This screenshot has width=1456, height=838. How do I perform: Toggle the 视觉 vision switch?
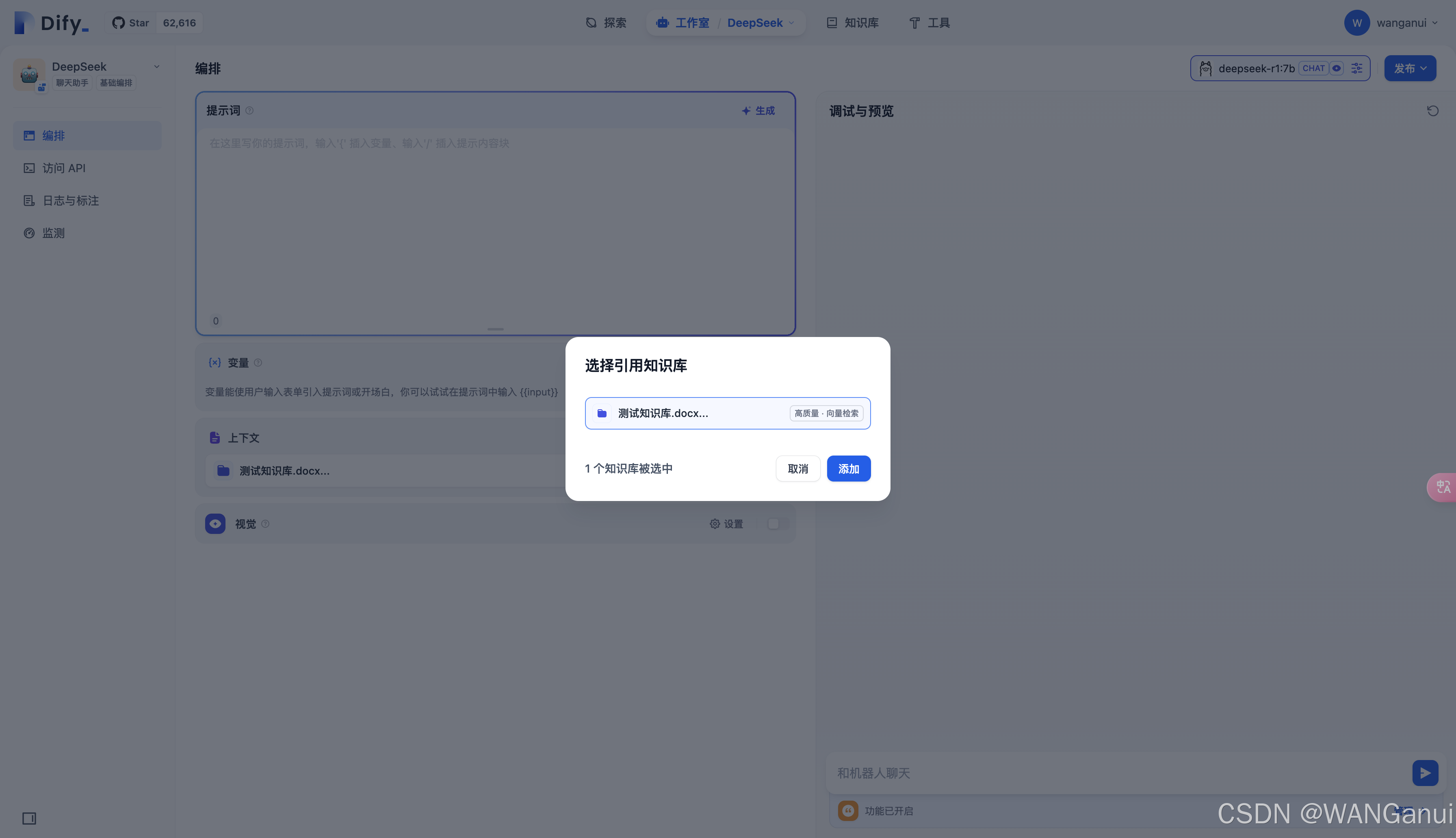778,524
